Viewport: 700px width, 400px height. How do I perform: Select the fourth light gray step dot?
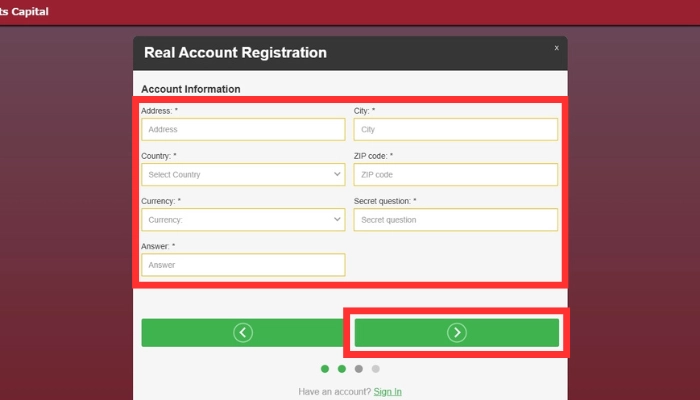tap(376, 369)
